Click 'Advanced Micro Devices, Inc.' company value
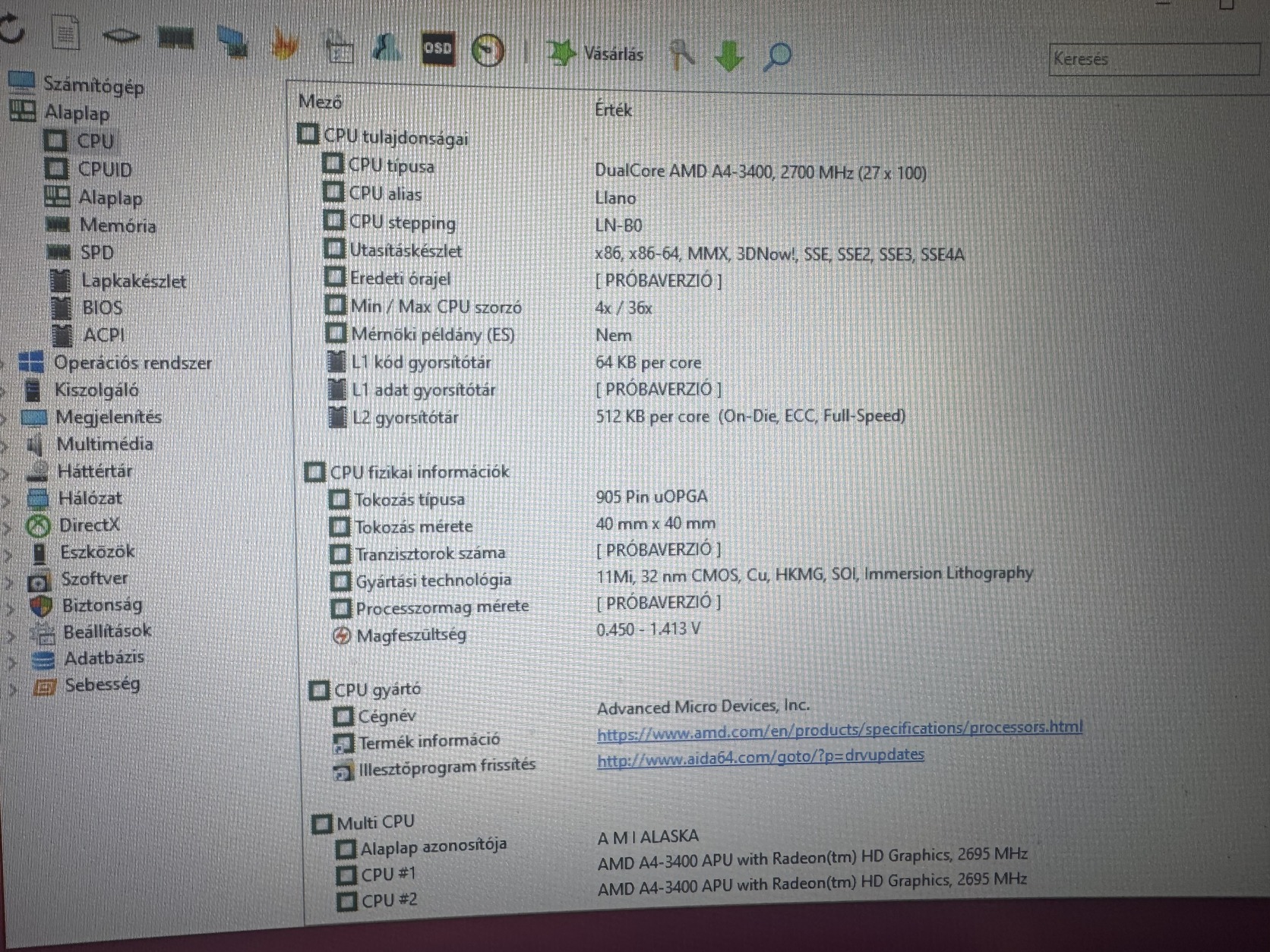1270x952 pixels. coord(703,707)
